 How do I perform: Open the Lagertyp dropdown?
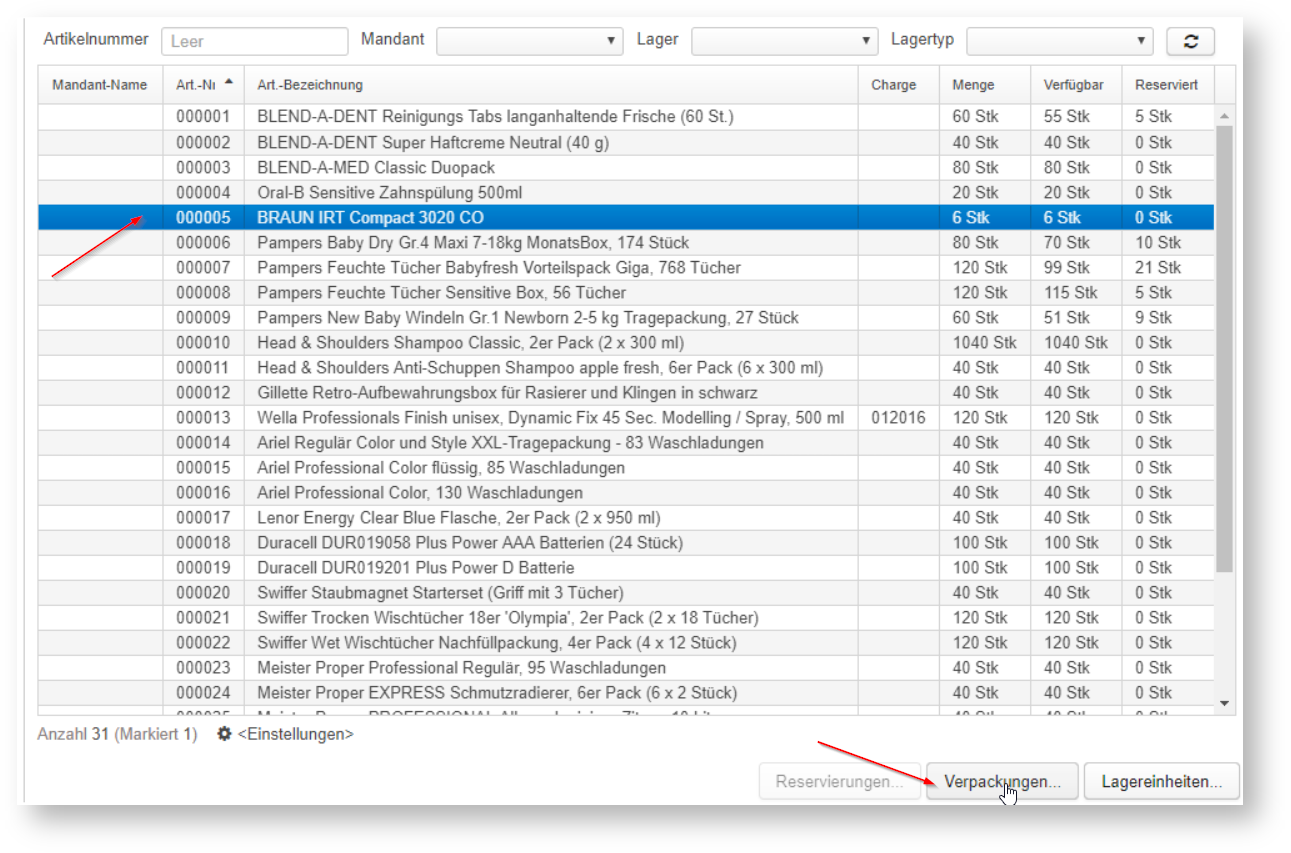(x=1060, y=41)
